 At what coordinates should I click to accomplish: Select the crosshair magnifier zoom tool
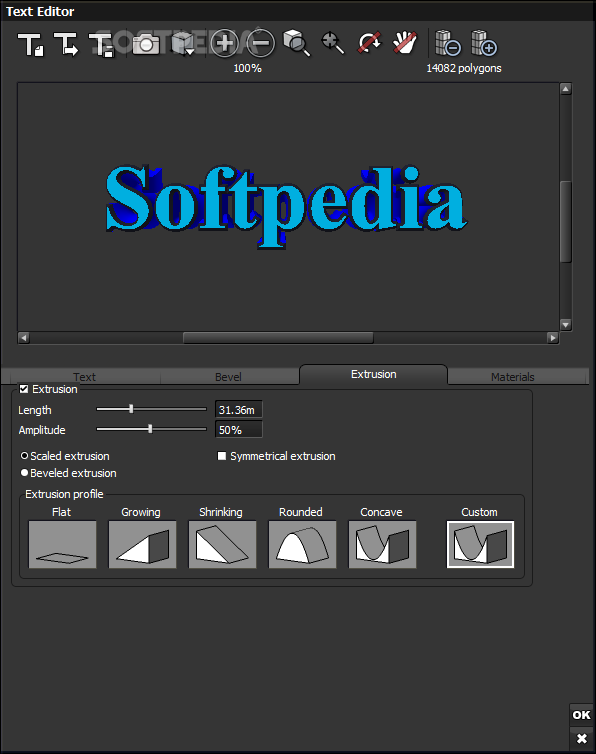click(x=333, y=43)
